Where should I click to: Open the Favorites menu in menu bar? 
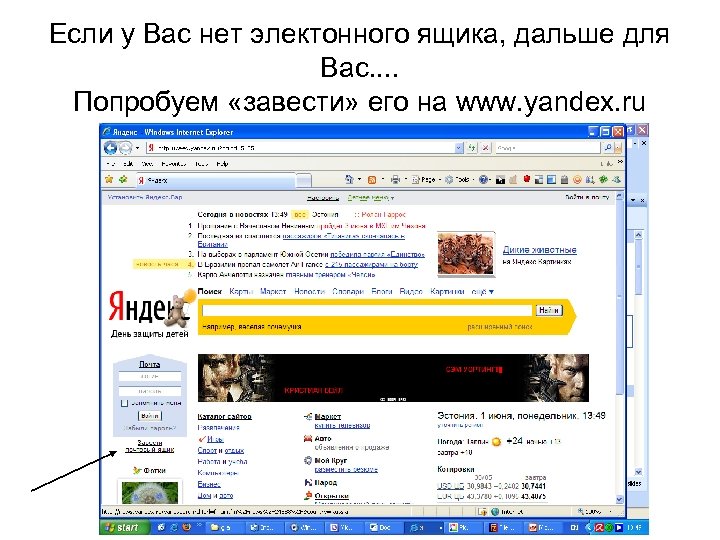coord(174,164)
